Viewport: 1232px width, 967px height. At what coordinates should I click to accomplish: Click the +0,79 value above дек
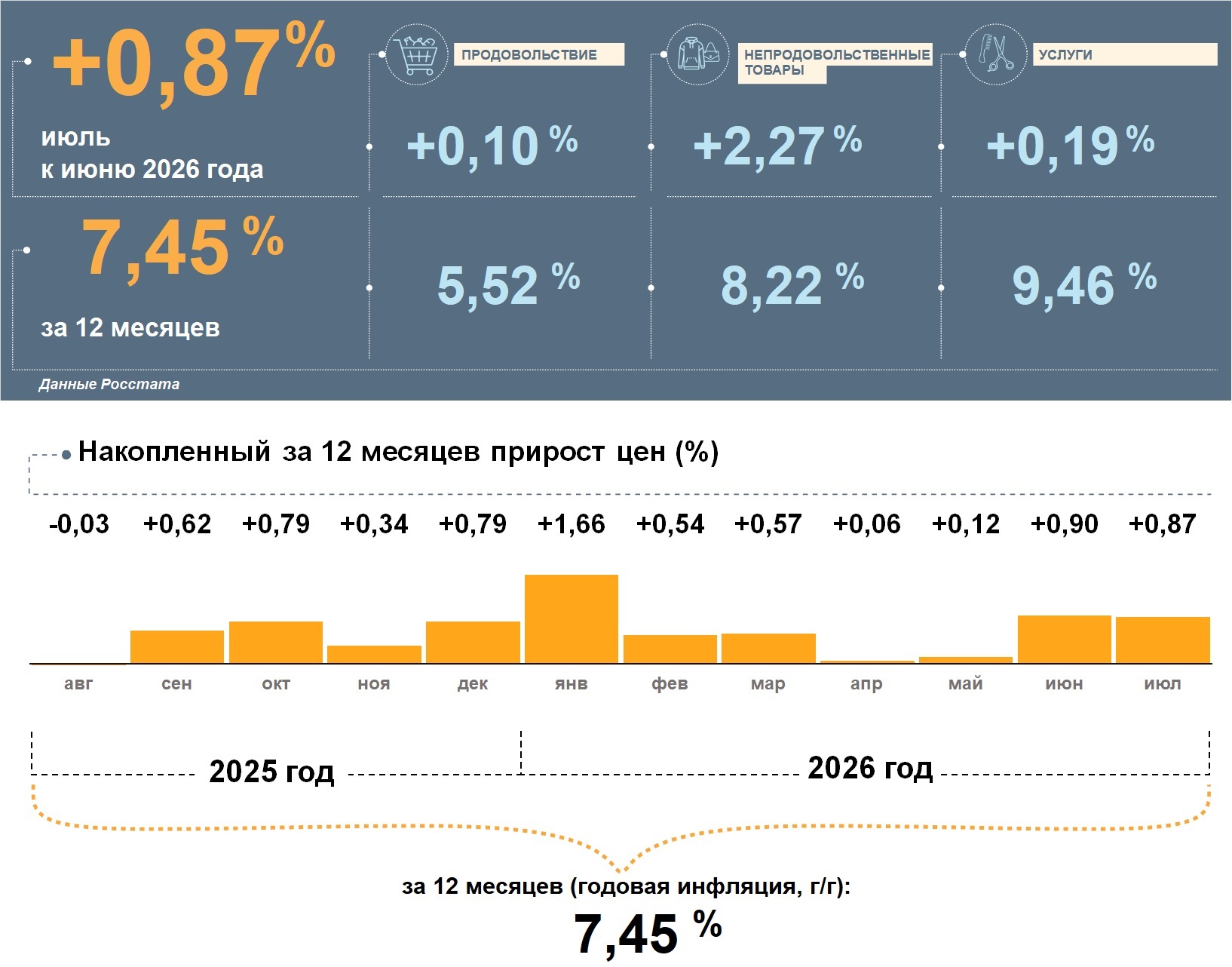pos(473,523)
